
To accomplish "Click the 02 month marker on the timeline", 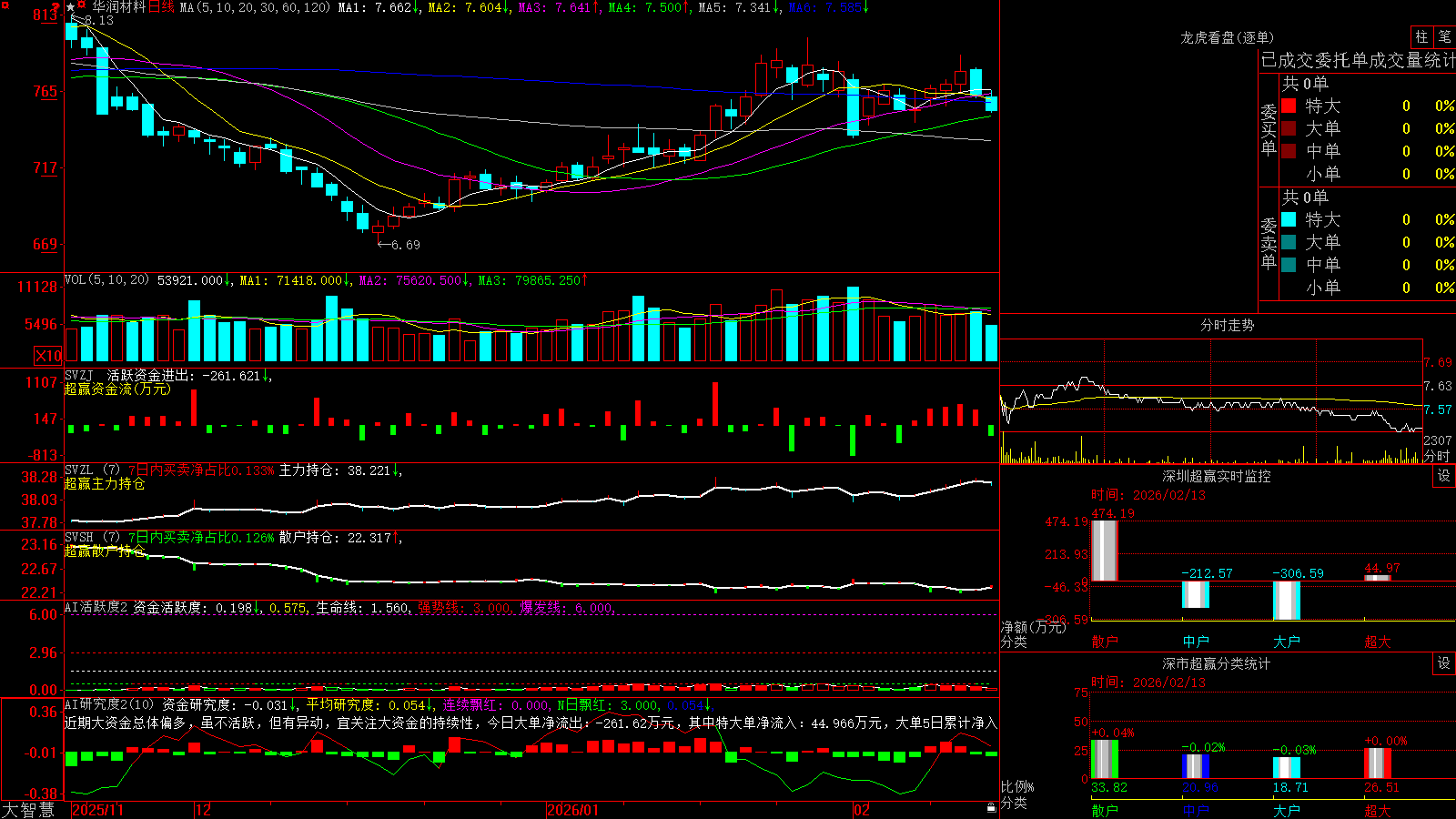I will tap(862, 810).
